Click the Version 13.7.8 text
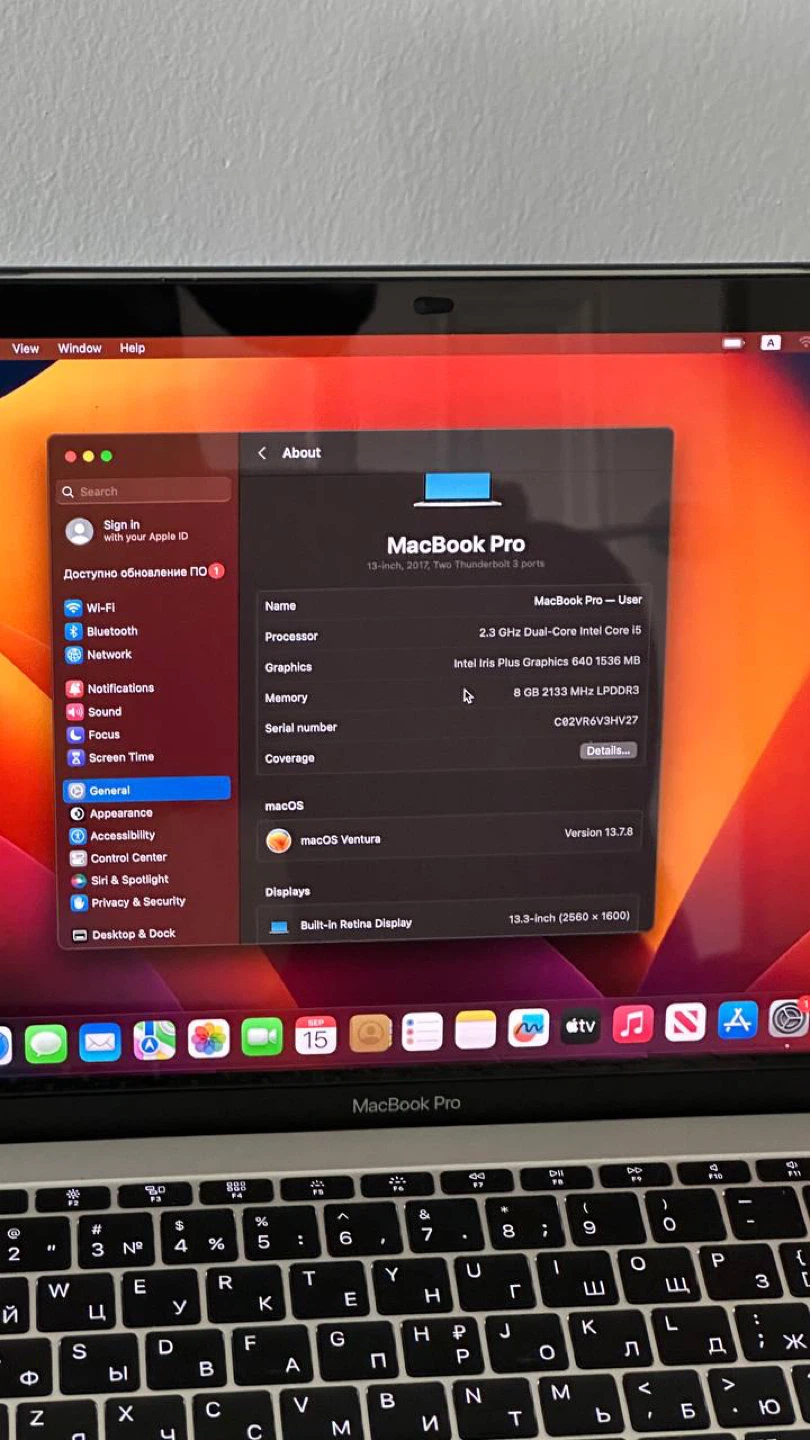810x1440 pixels. click(598, 832)
